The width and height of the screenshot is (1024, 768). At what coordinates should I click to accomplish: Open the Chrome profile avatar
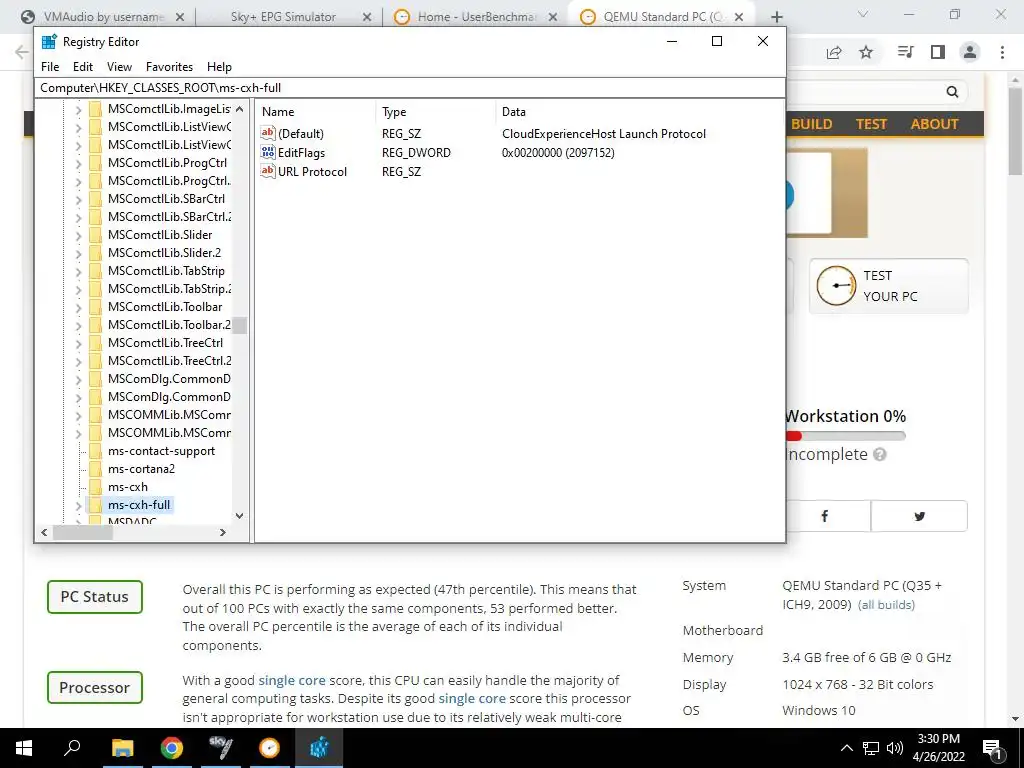(970, 52)
